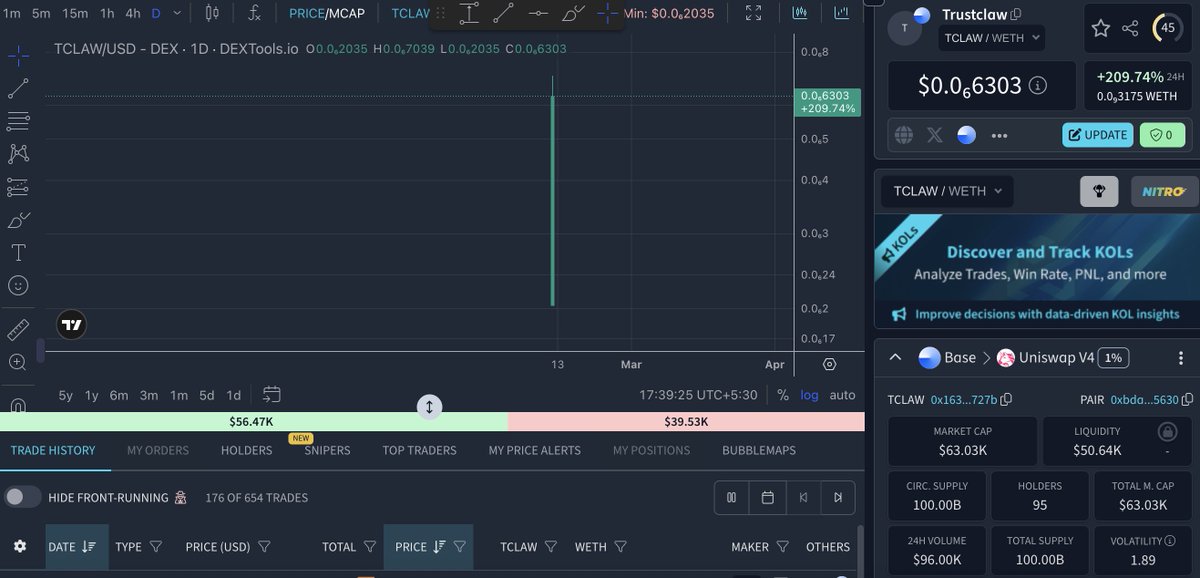The height and width of the screenshot is (578, 1200).
Task: Open the MY PRICE ALERTS tab
Action: point(534,450)
